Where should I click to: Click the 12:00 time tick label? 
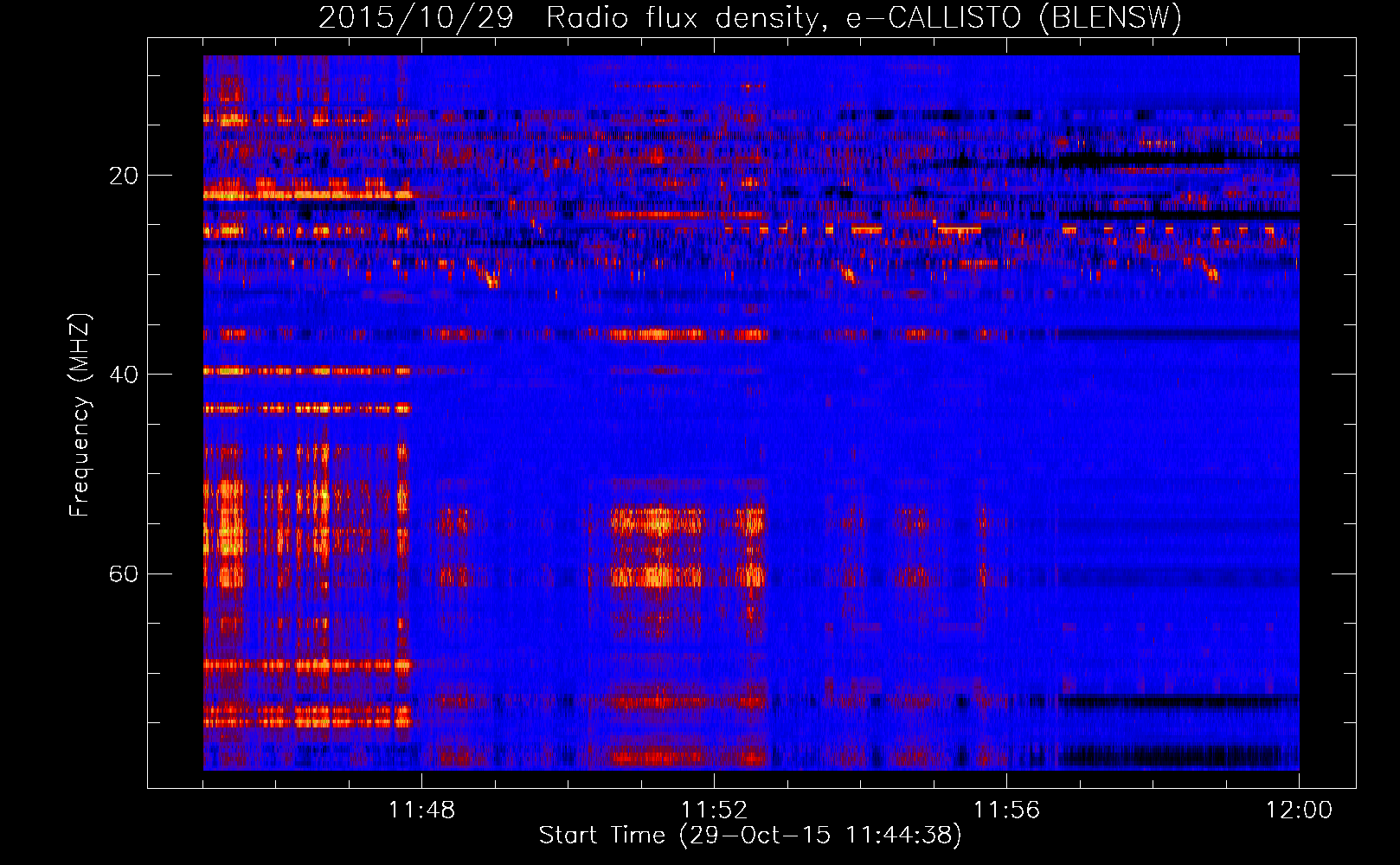[1299, 811]
